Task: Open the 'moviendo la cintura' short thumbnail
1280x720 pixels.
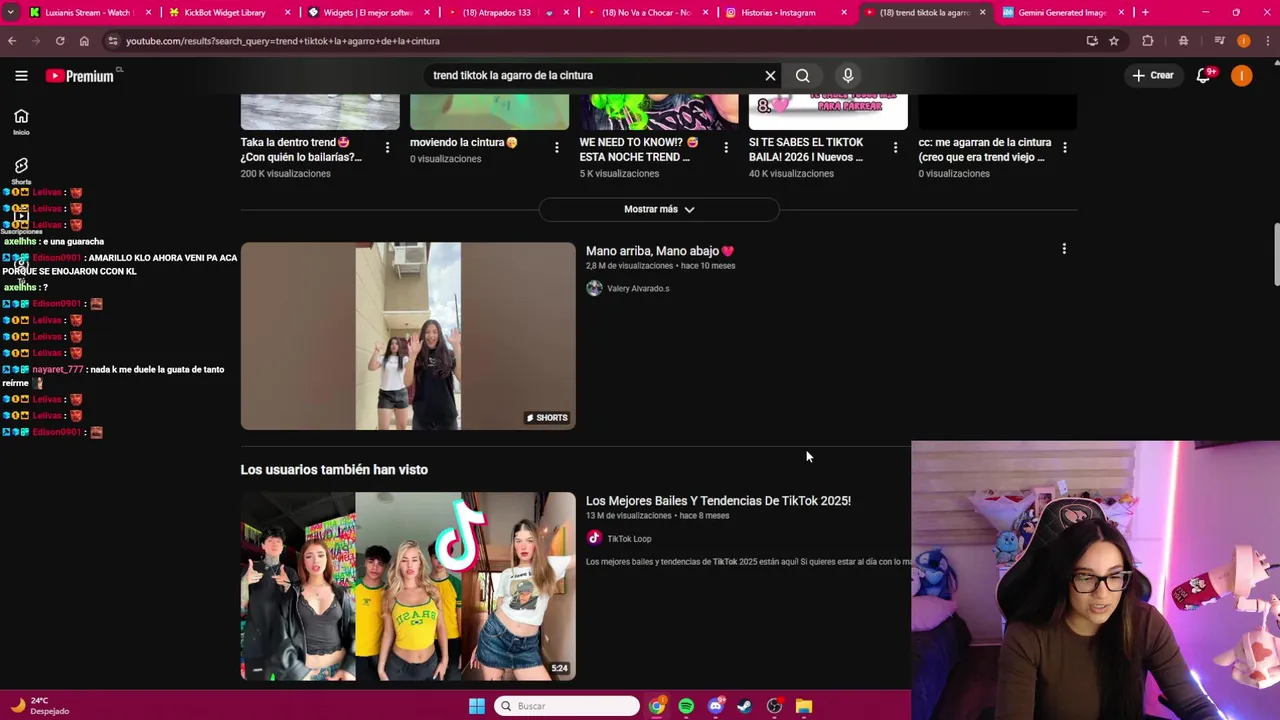Action: tap(489, 112)
